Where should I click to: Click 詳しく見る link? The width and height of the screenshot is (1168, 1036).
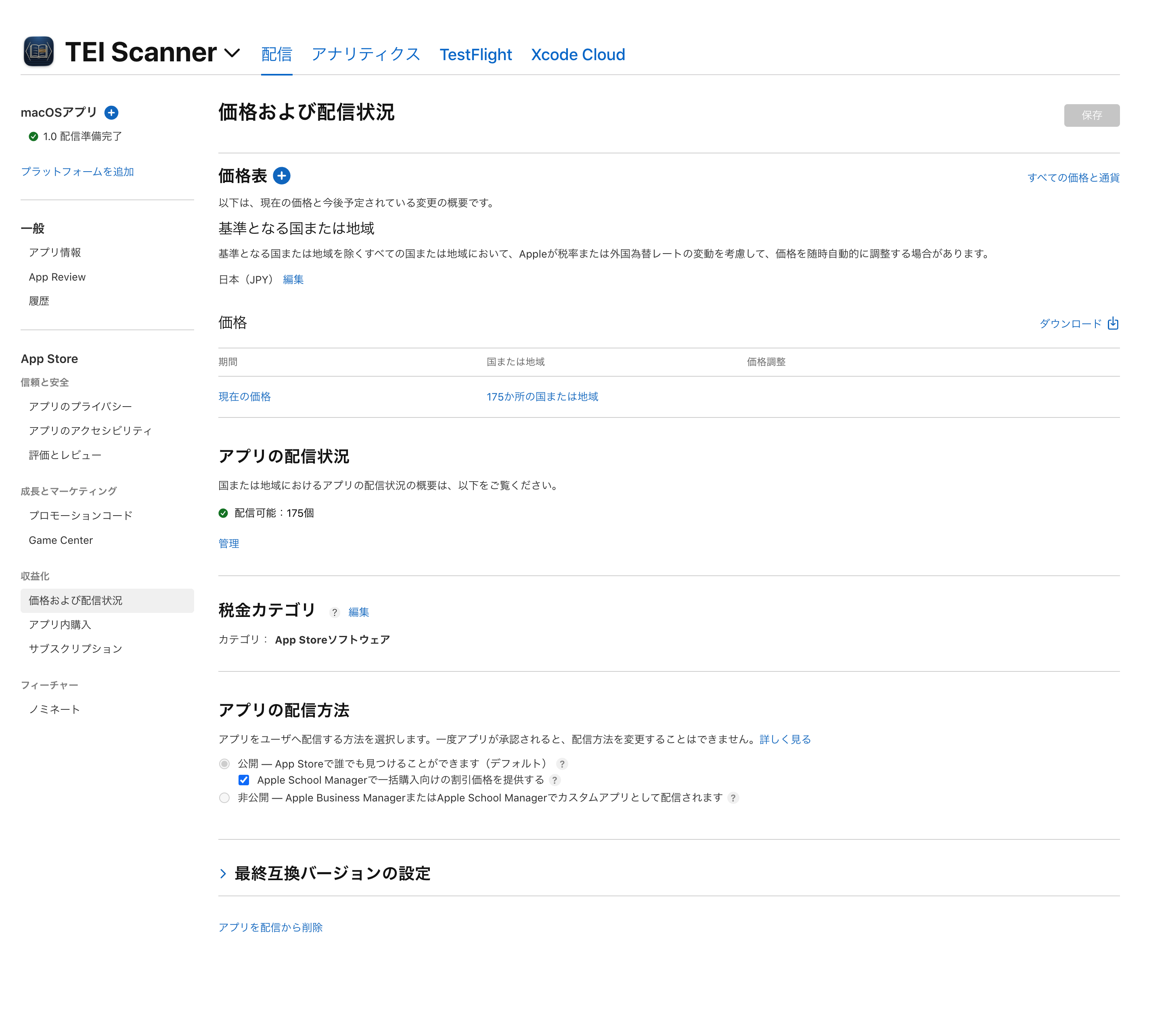785,740
